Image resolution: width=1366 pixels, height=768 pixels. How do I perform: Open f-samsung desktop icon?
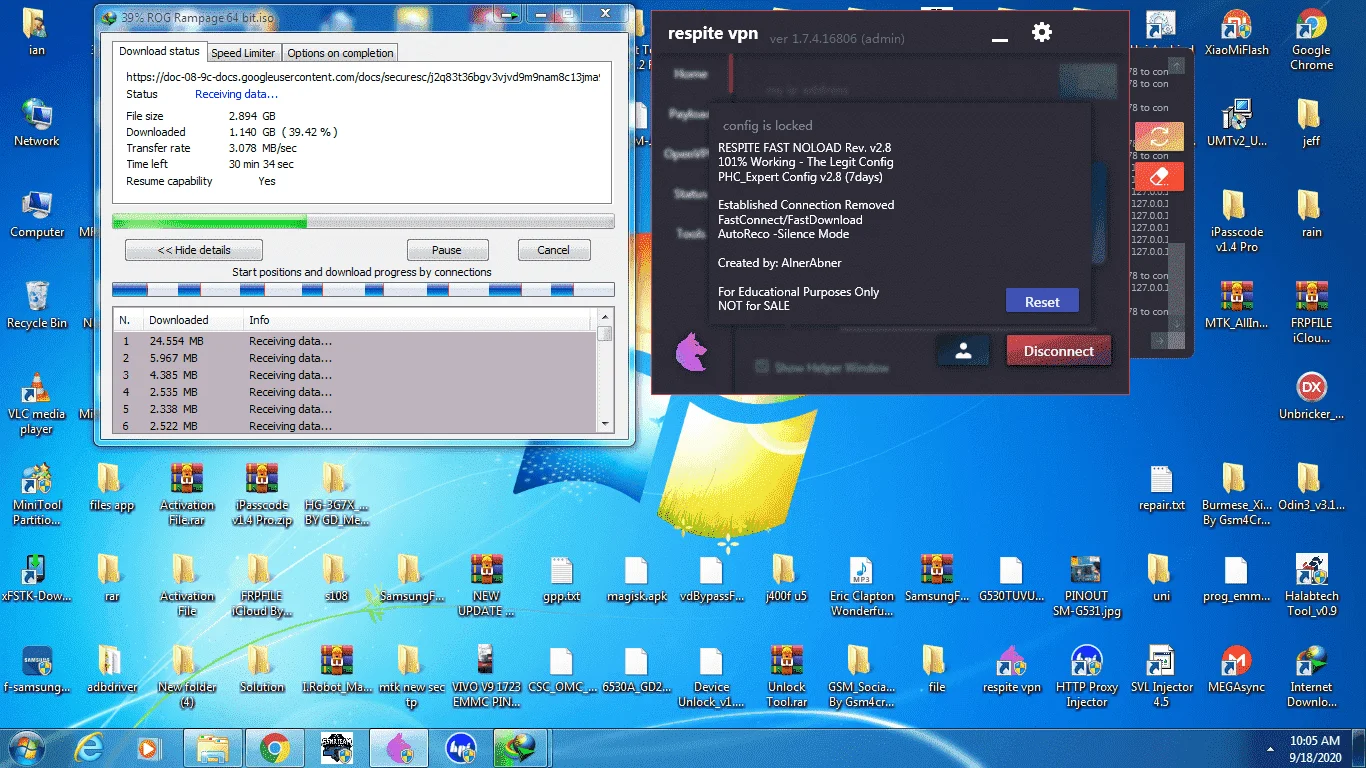pyautogui.click(x=37, y=669)
